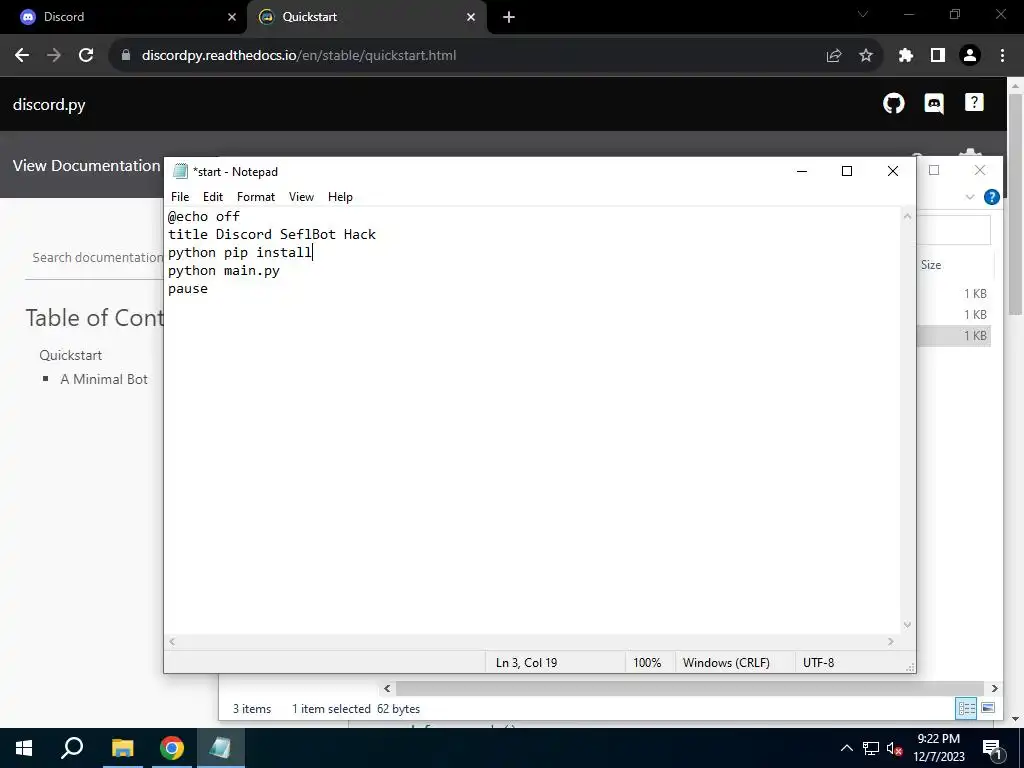Switch to the Quickstart browser tab
The height and width of the screenshot is (768, 1024).
[x=366, y=17]
